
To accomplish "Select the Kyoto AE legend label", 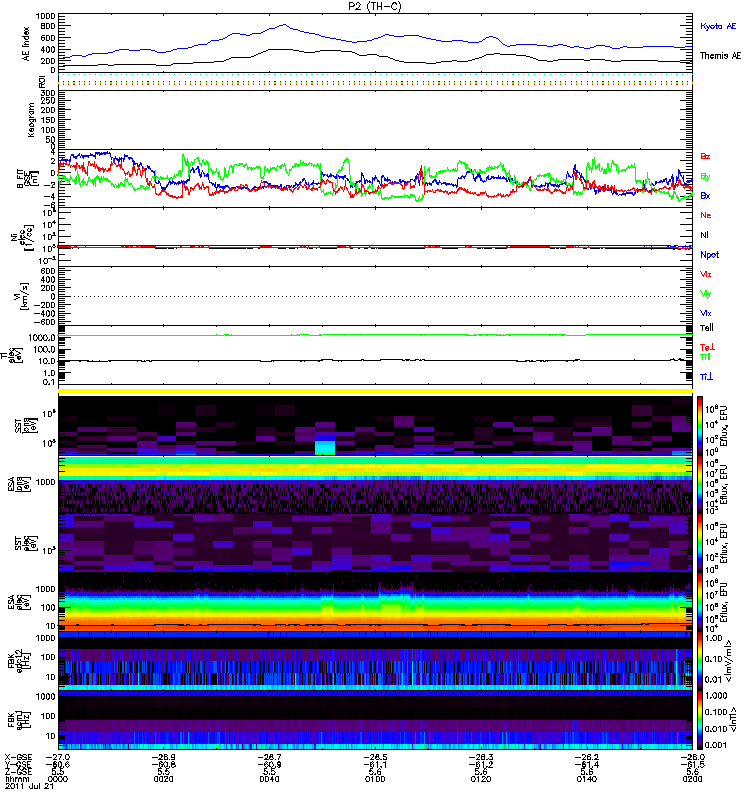I will point(718,26).
